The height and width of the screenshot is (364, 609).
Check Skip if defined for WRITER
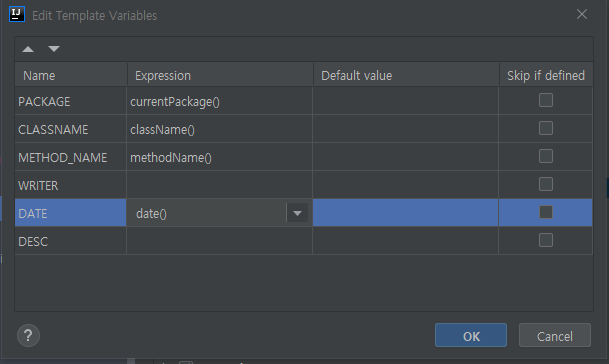pos(546,184)
